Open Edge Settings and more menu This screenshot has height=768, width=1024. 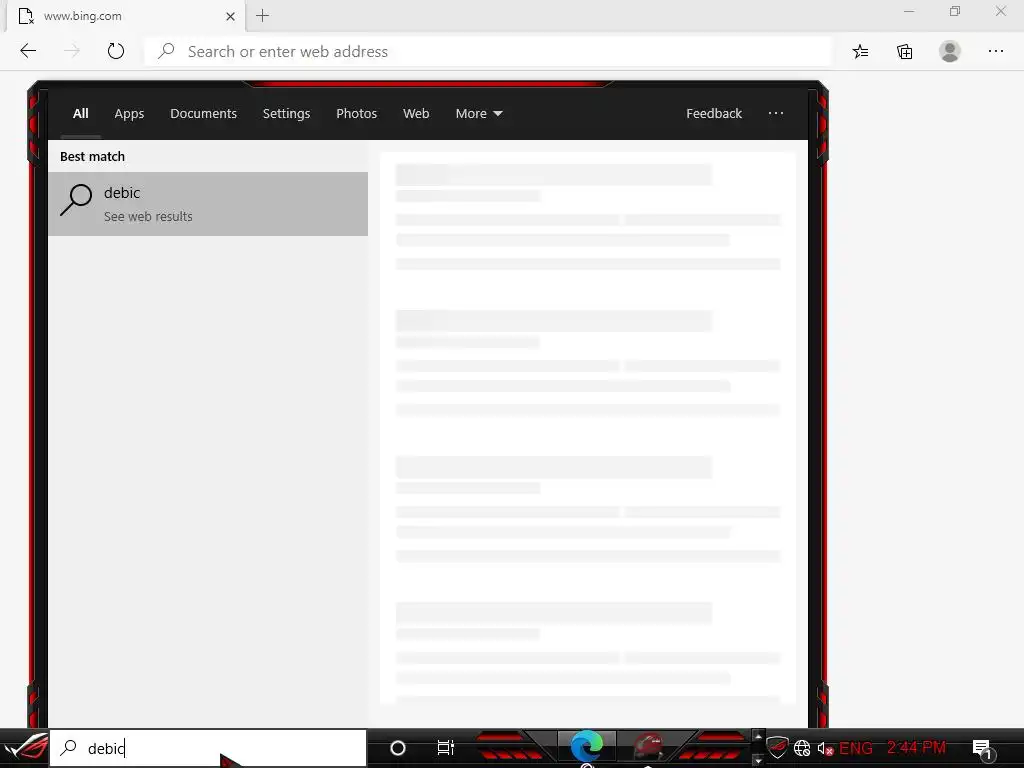coord(995,51)
